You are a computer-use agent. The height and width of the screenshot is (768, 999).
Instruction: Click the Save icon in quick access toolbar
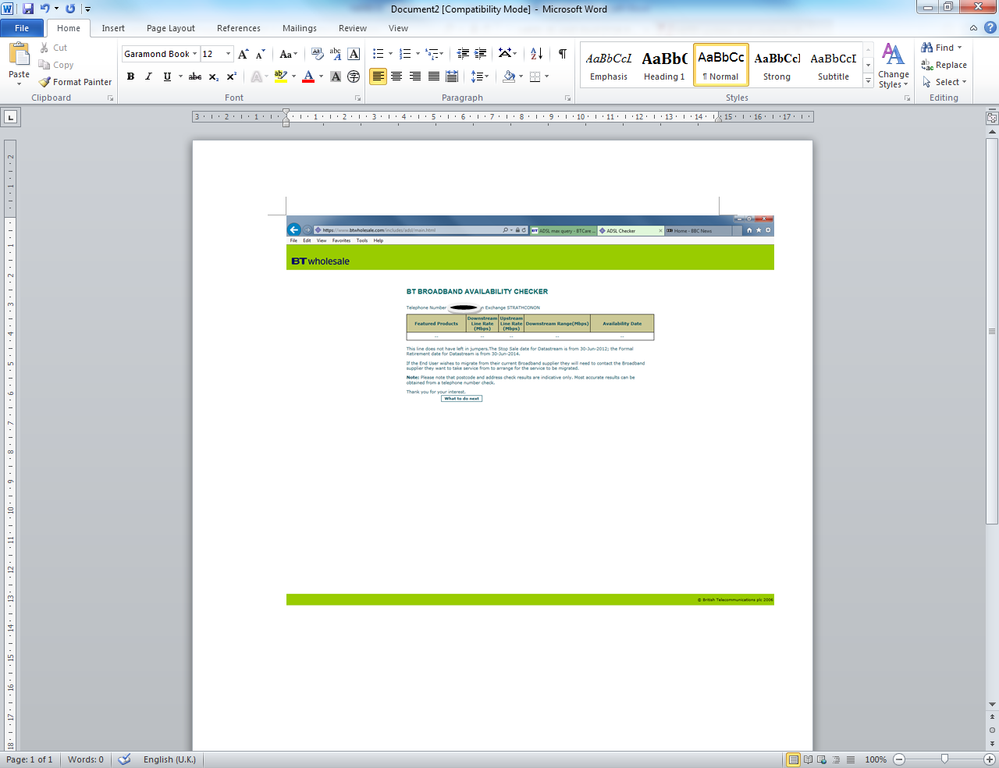coord(27,9)
